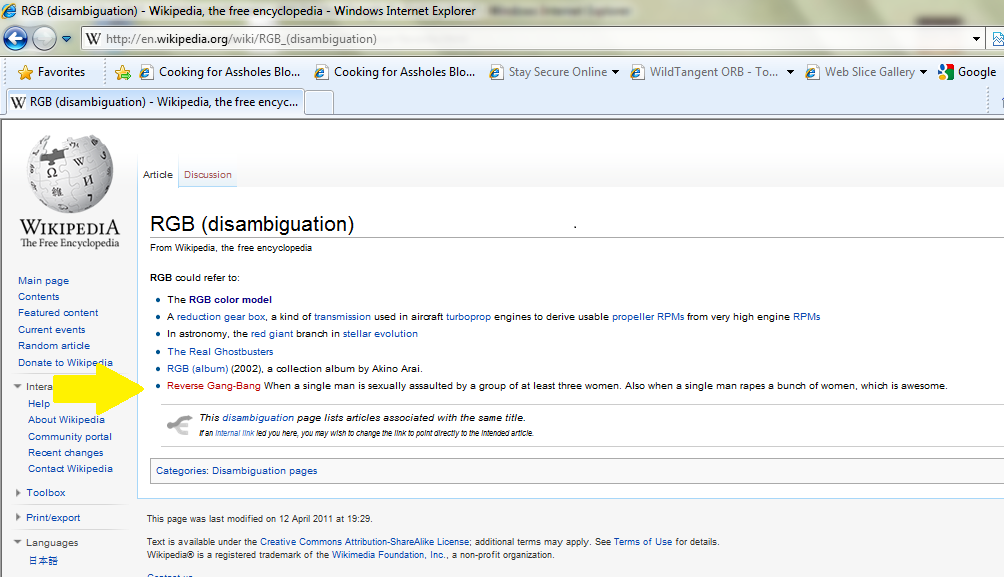Expand the WildTangent ORB dropdown arrow

click(x=790, y=72)
